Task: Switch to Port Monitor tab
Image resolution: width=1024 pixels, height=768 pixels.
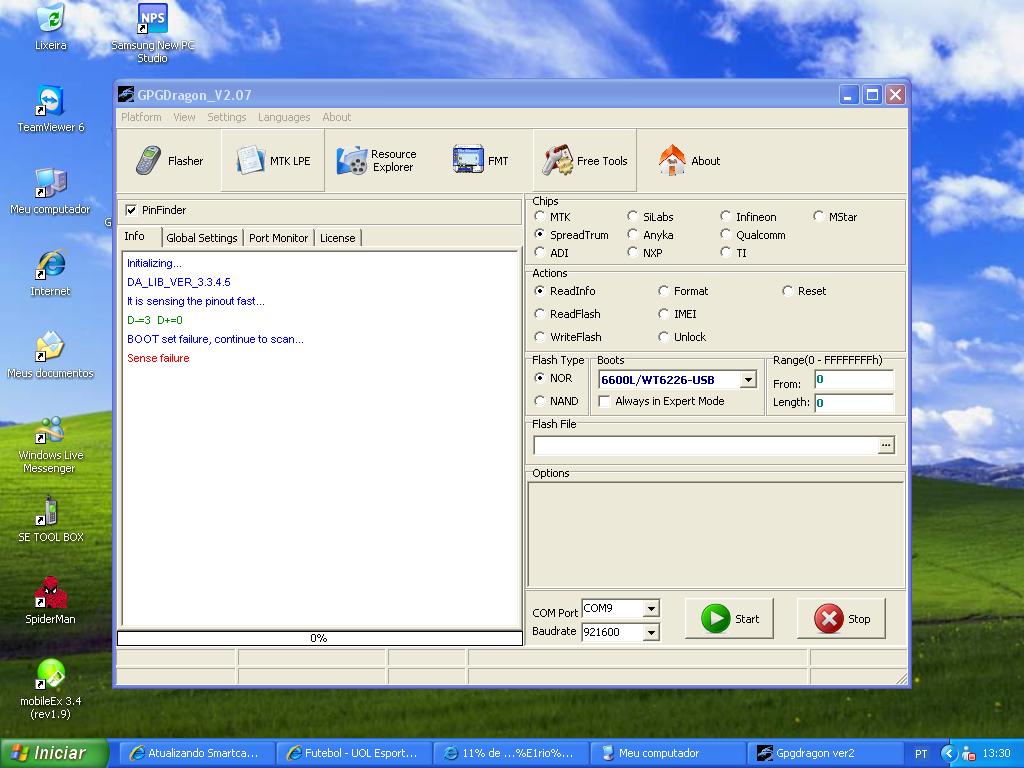Action: click(278, 238)
